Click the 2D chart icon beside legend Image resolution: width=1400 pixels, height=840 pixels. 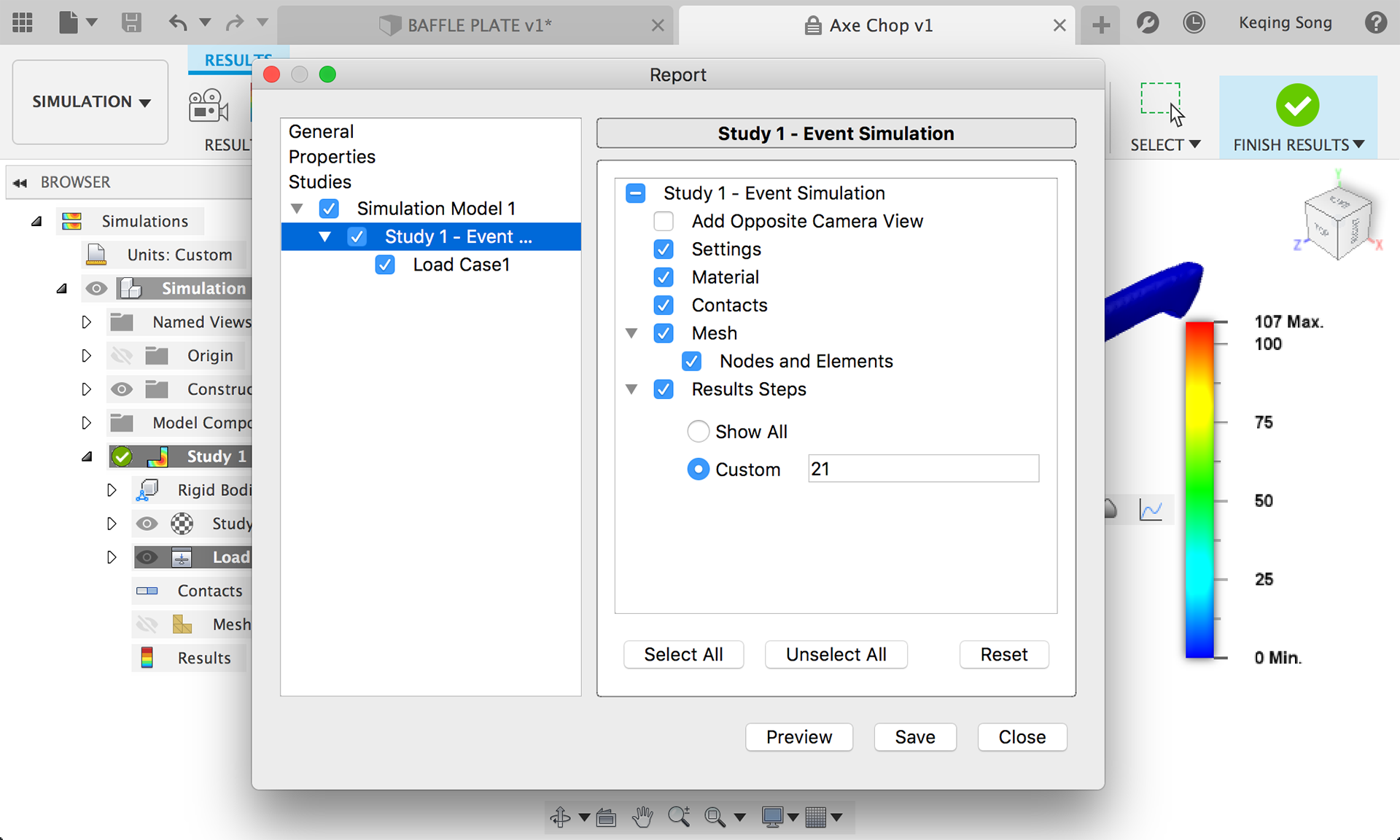(x=1151, y=510)
